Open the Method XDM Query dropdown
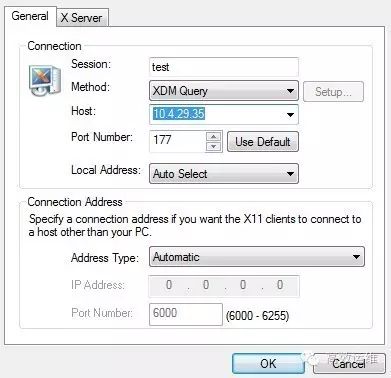 click(x=224, y=91)
